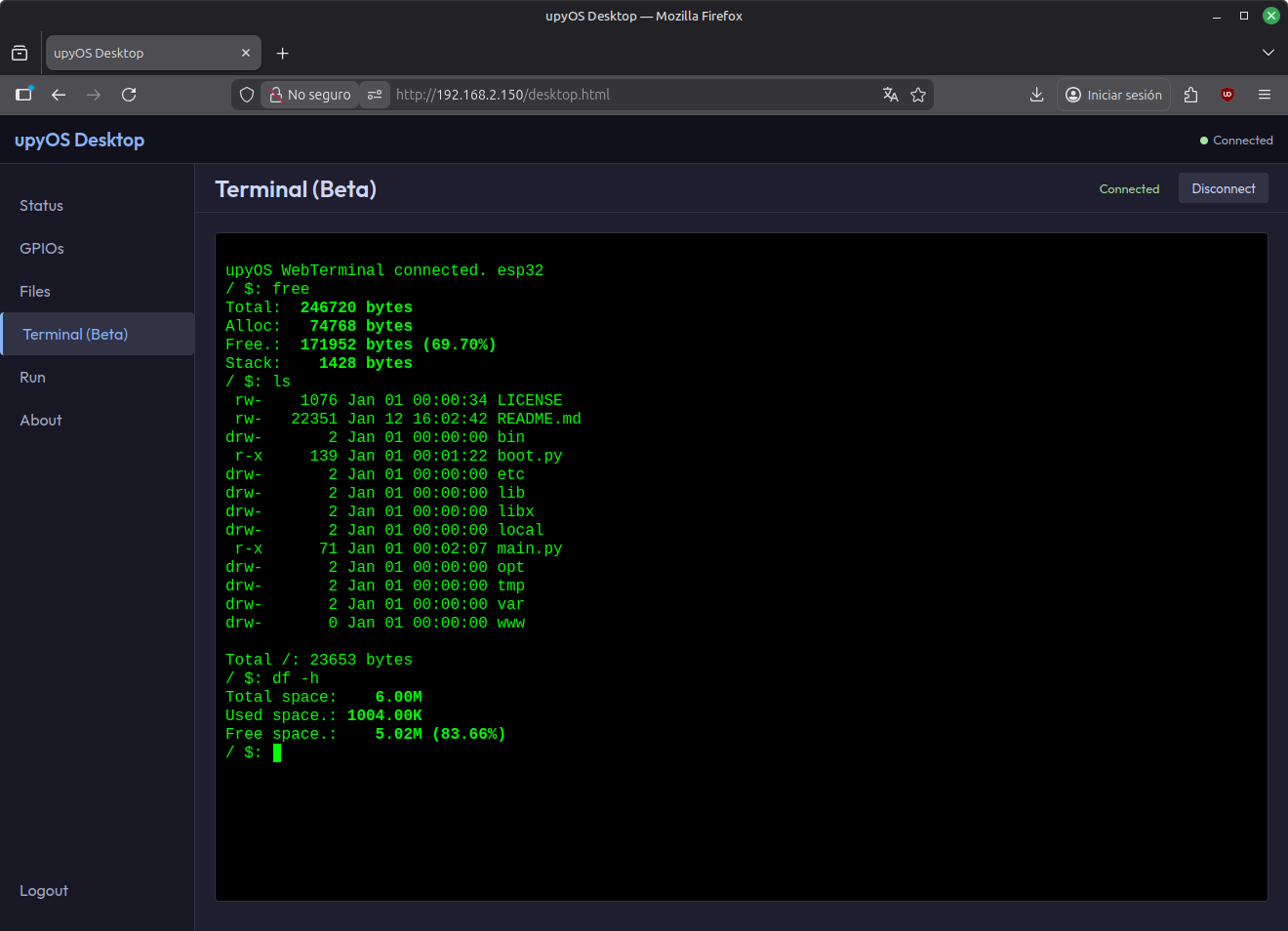Open the downloads panel
Image resolution: width=1288 pixels, height=931 pixels.
coord(1036,95)
